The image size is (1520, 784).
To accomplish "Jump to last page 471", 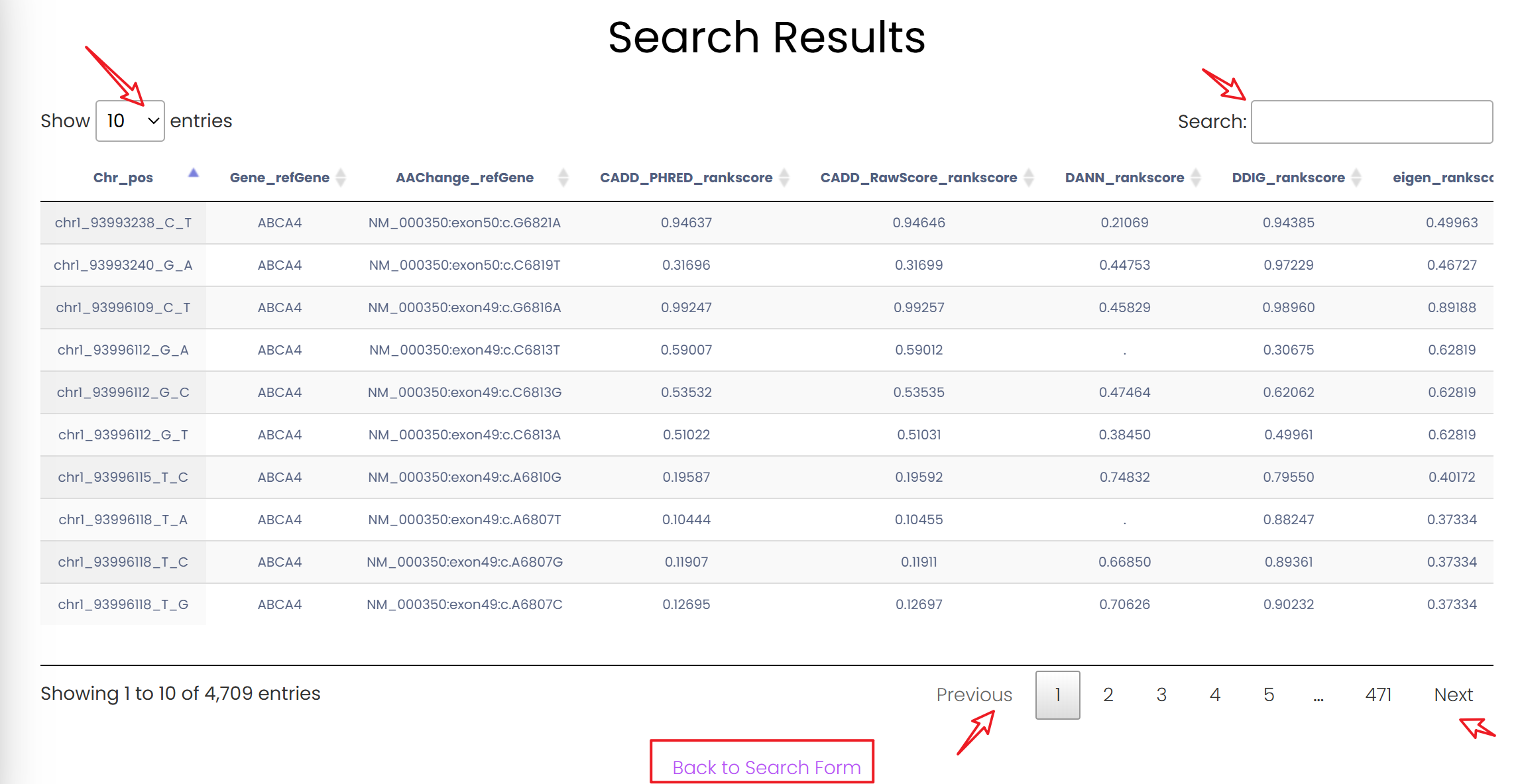I will tap(1378, 695).
